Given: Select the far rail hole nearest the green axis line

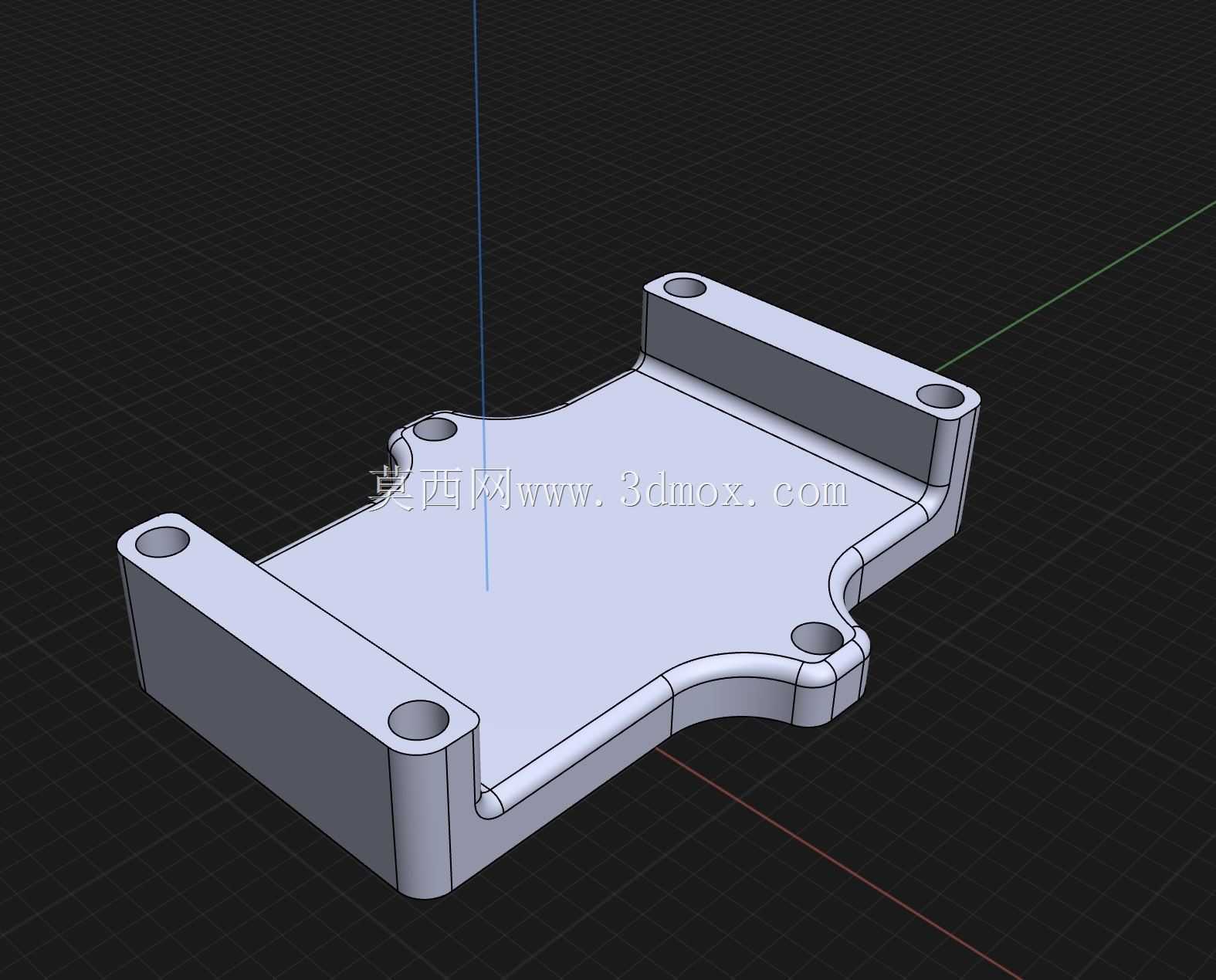Looking at the screenshot, I should tap(941, 395).
